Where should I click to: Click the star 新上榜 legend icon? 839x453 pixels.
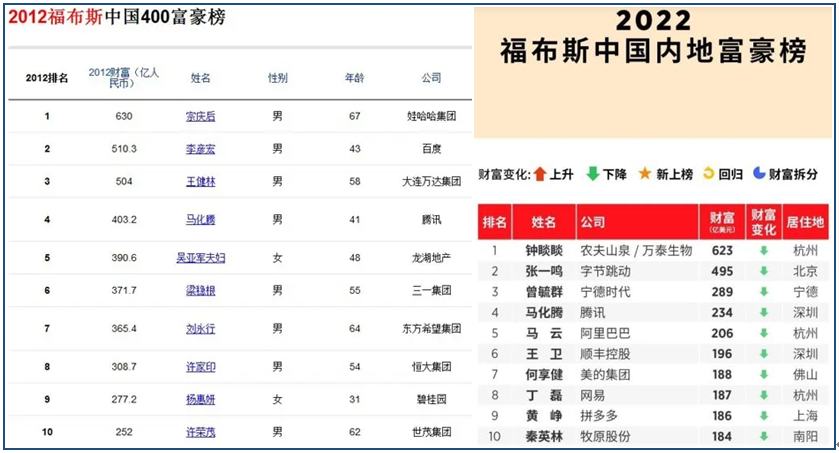[645, 173]
